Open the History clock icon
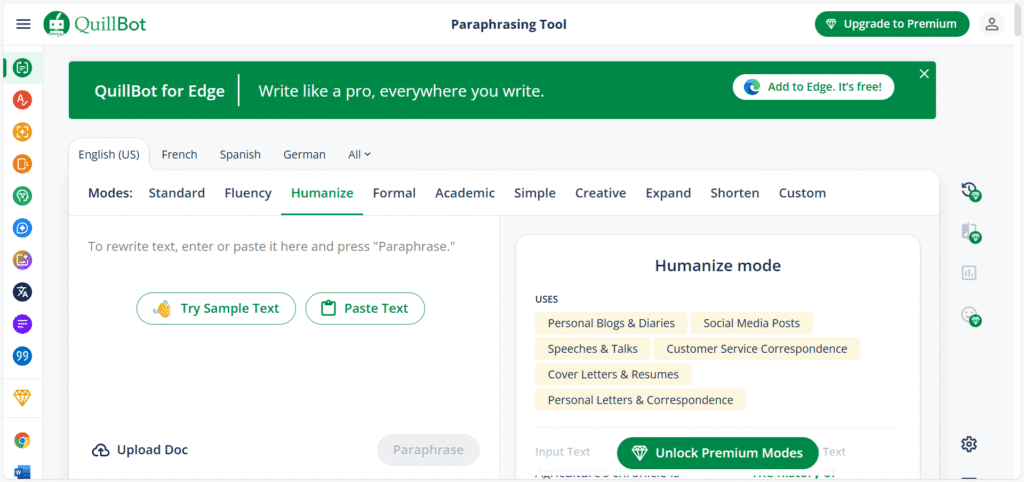Image resolution: width=1024 pixels, height=482 pixels. coord(970,192)
